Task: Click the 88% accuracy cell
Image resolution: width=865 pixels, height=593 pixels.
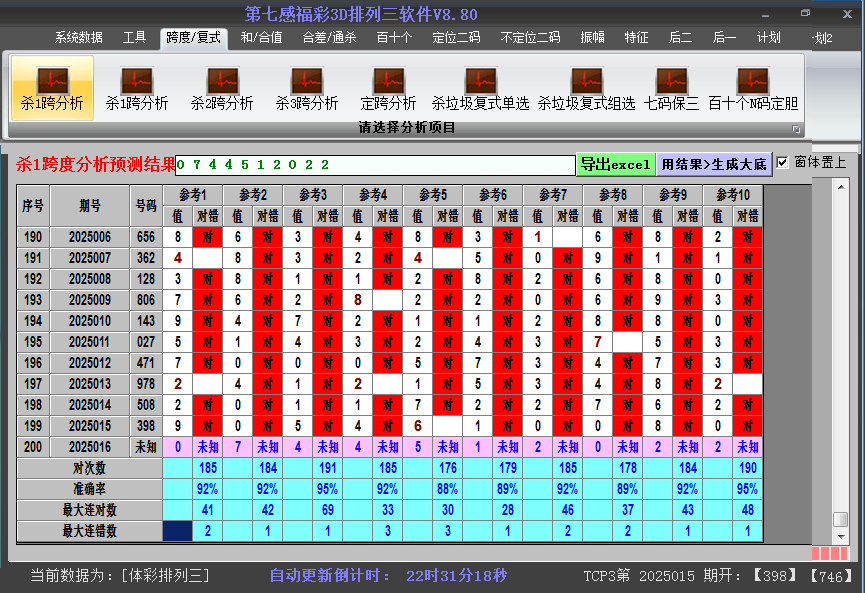Action: point(448,489)
